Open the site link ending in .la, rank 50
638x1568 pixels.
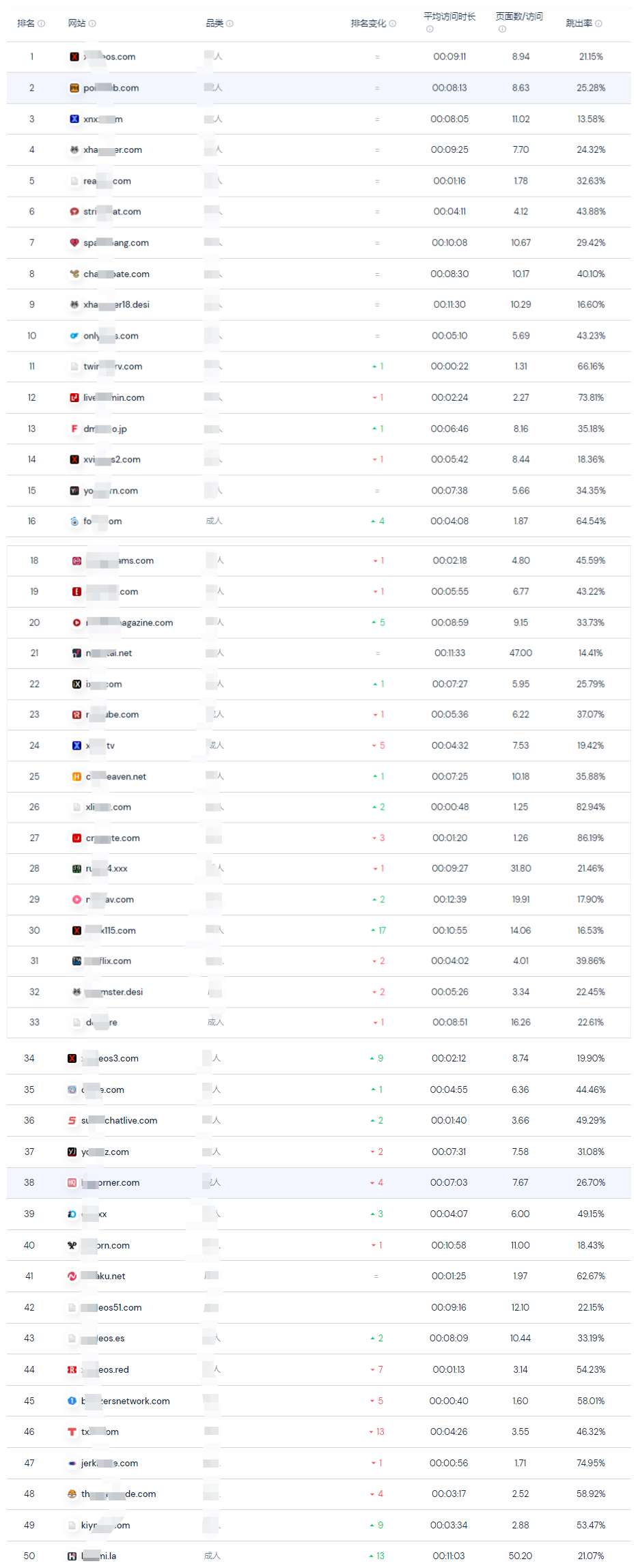click(98, 1556)
